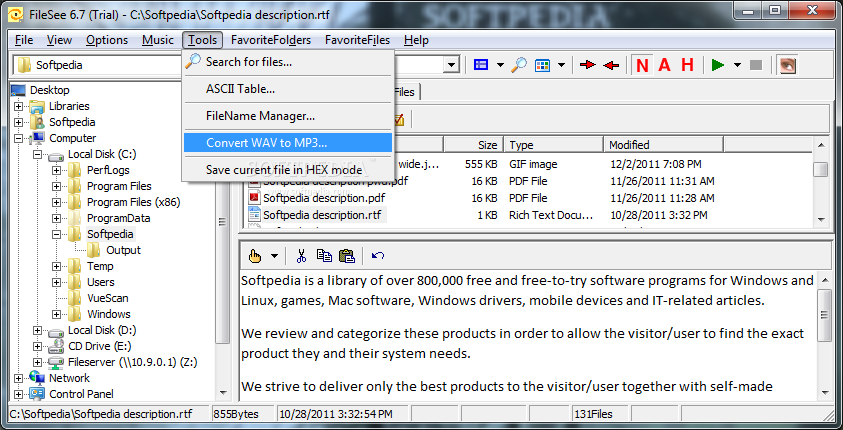Close the open Tools menu
The height and width of the screenshot is (430, 843).
tap(203, 40)
